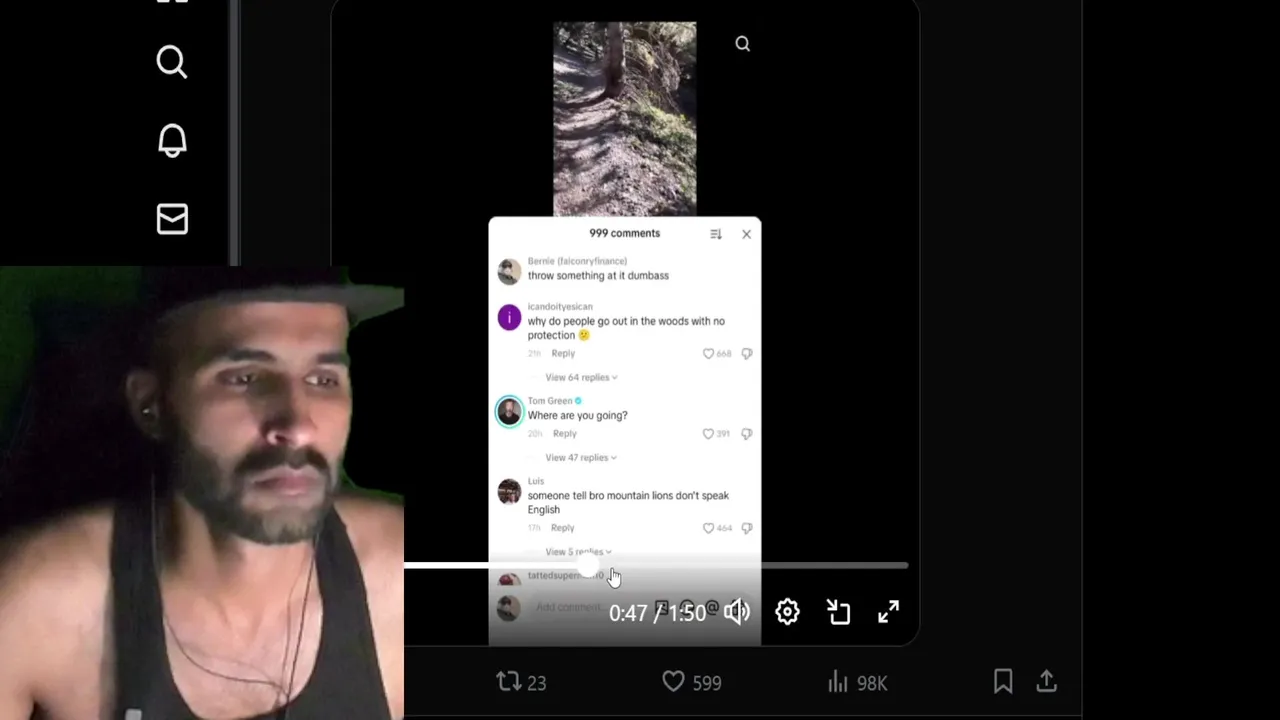
Task: Open video player settings gear
Action: click(787, 611)
